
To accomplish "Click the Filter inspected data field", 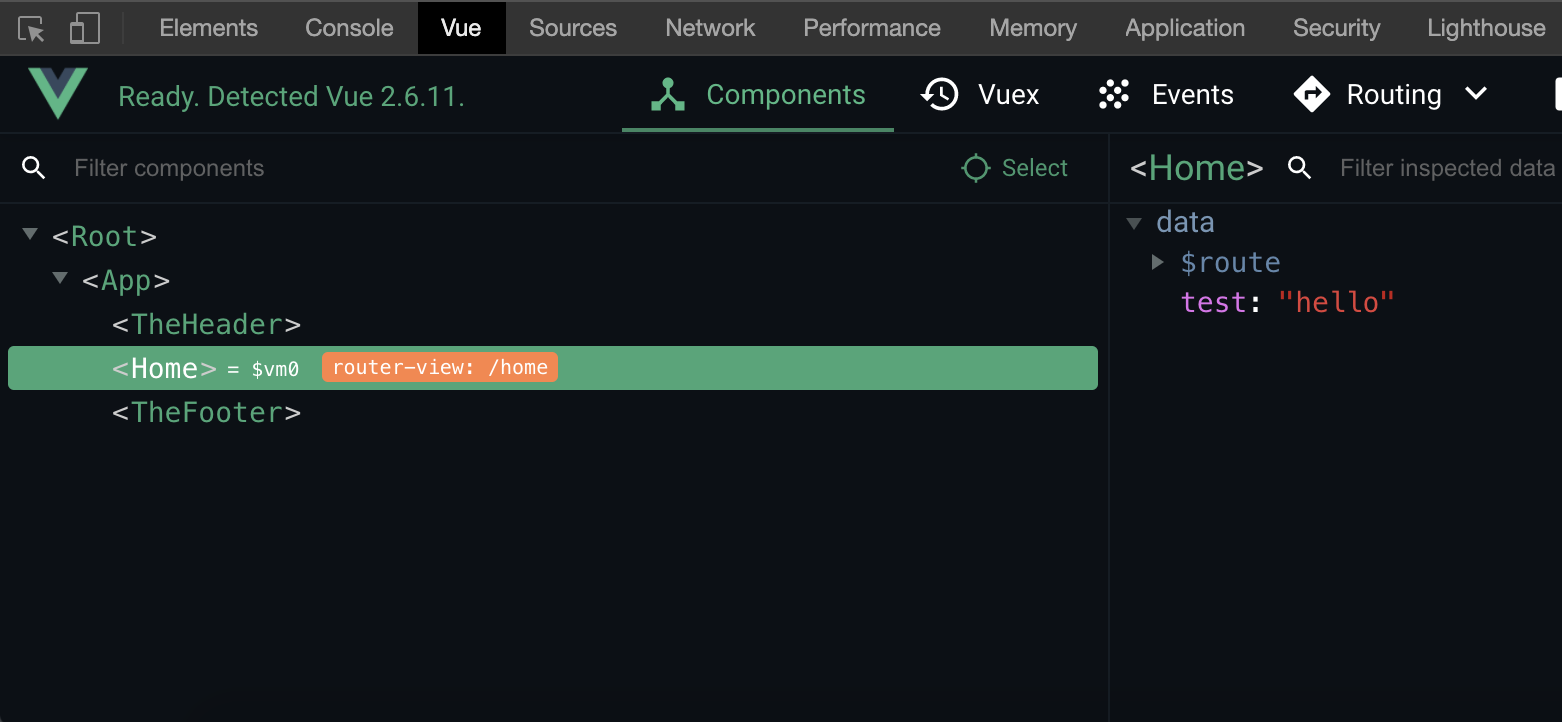I will tap(1446, 168).
